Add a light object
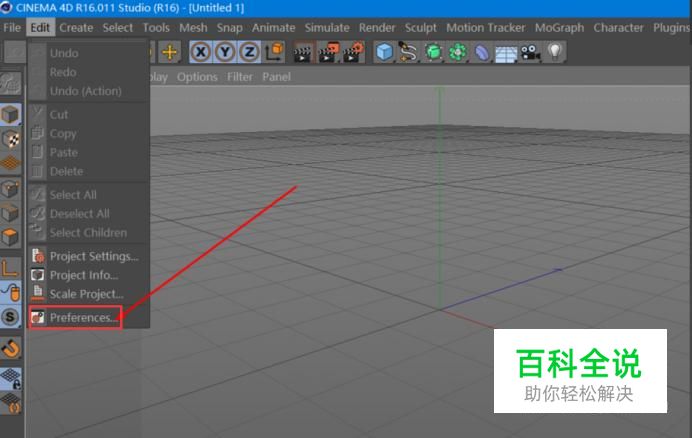The width and height of the screenshot is (692, 438). (555, 52)
